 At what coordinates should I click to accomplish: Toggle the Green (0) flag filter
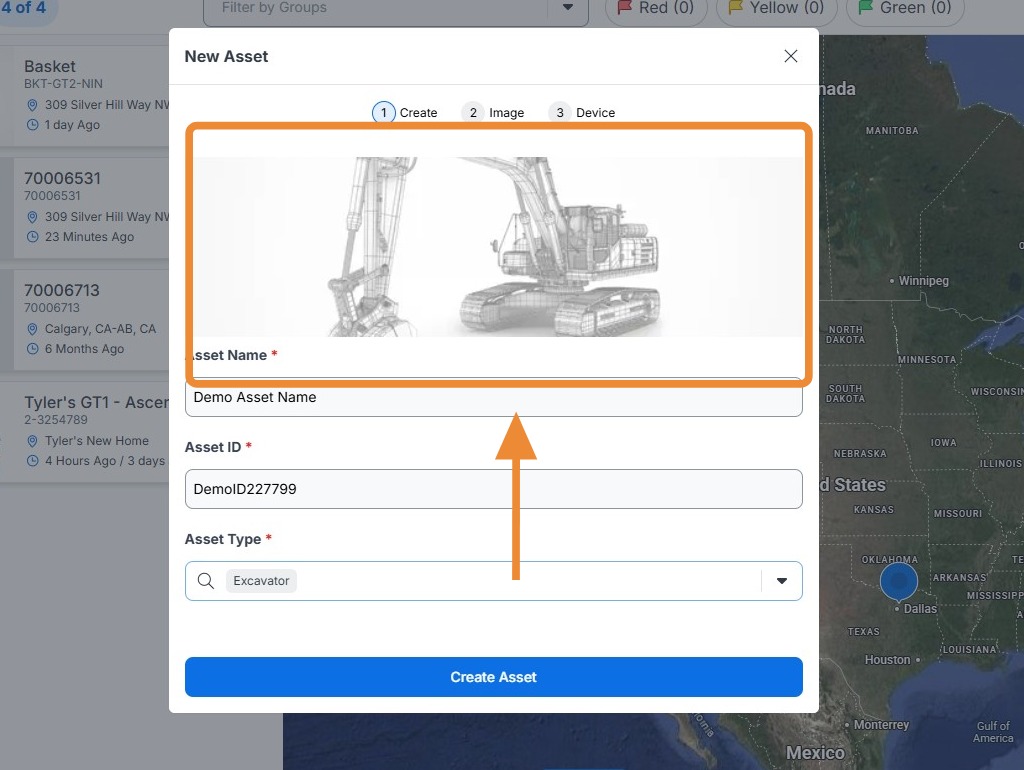(x=904, y=9)
